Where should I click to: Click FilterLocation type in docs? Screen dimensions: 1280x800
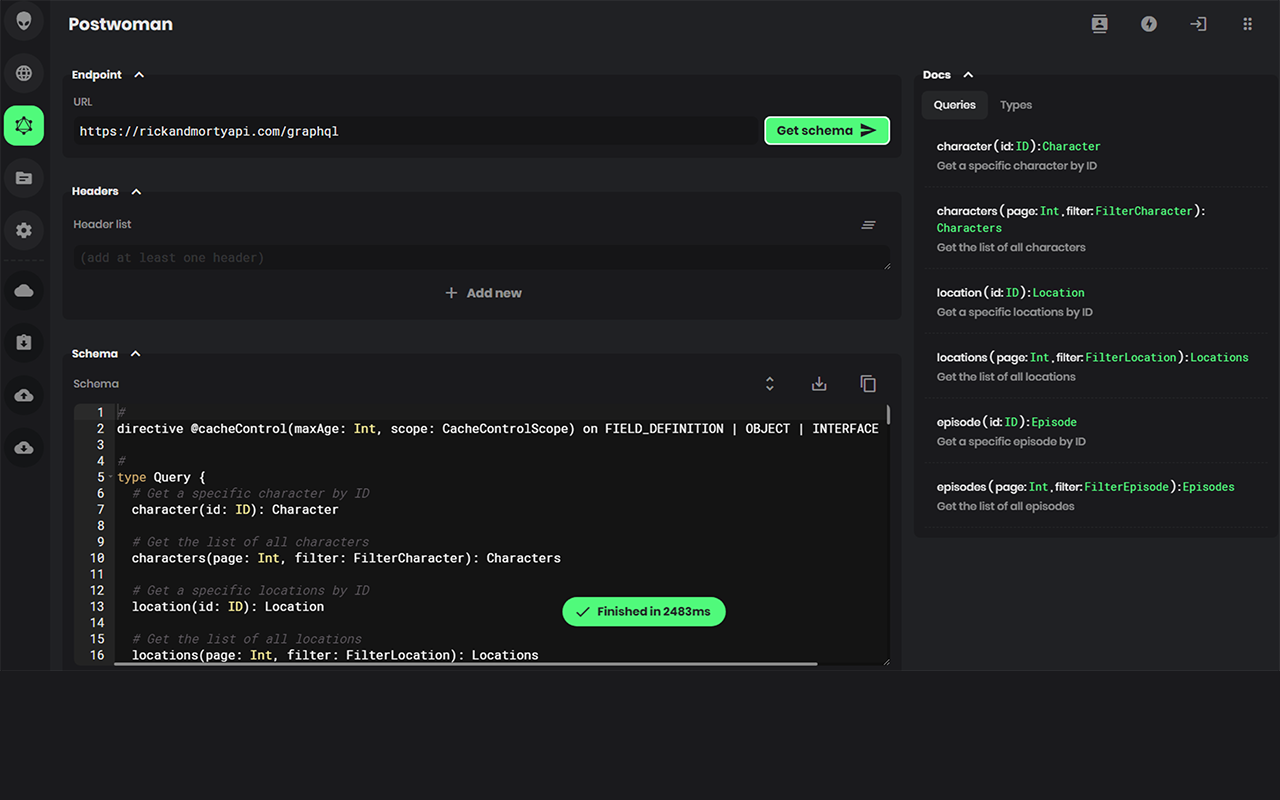1131,357
